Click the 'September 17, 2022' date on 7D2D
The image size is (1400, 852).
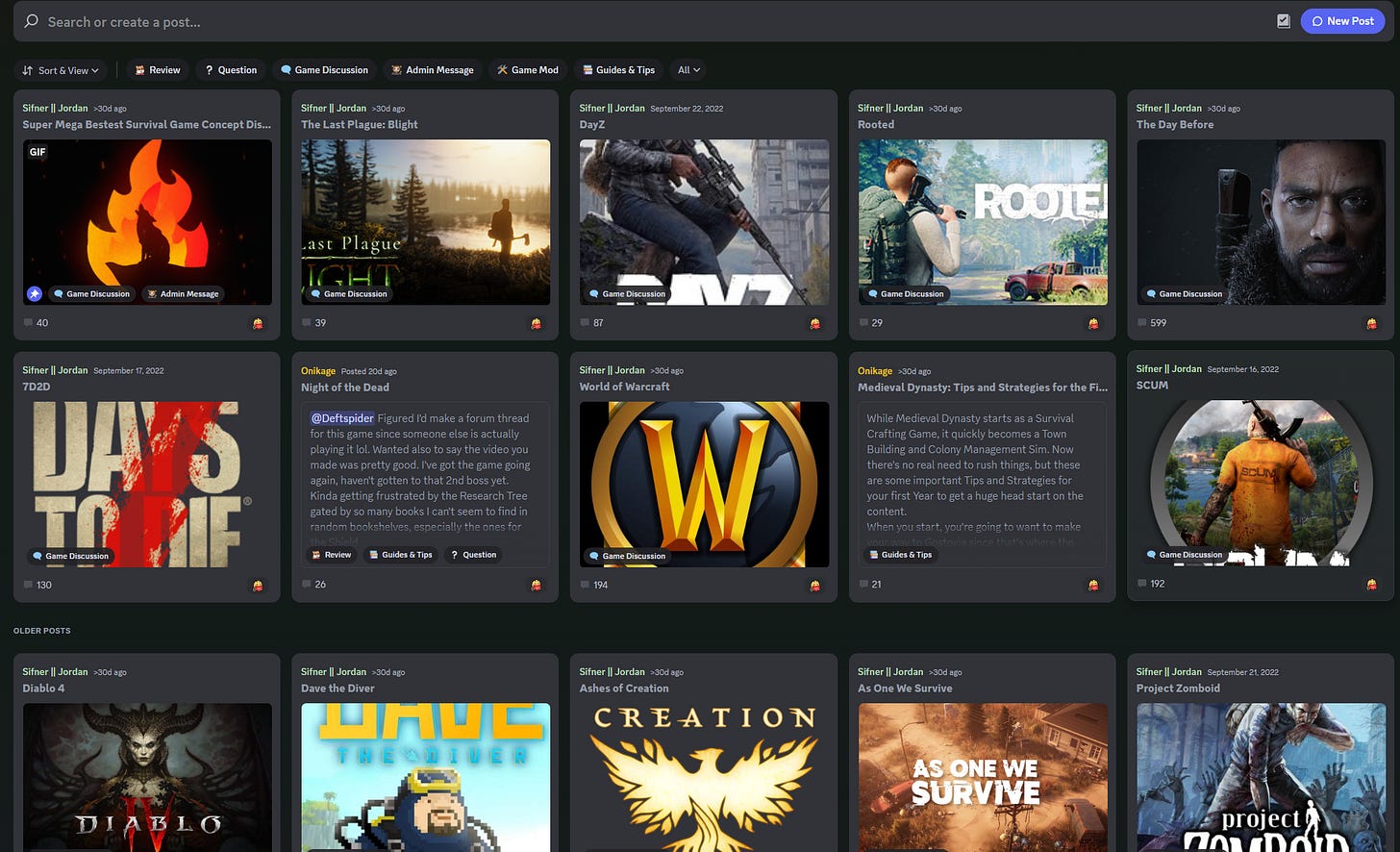(129, 370)
